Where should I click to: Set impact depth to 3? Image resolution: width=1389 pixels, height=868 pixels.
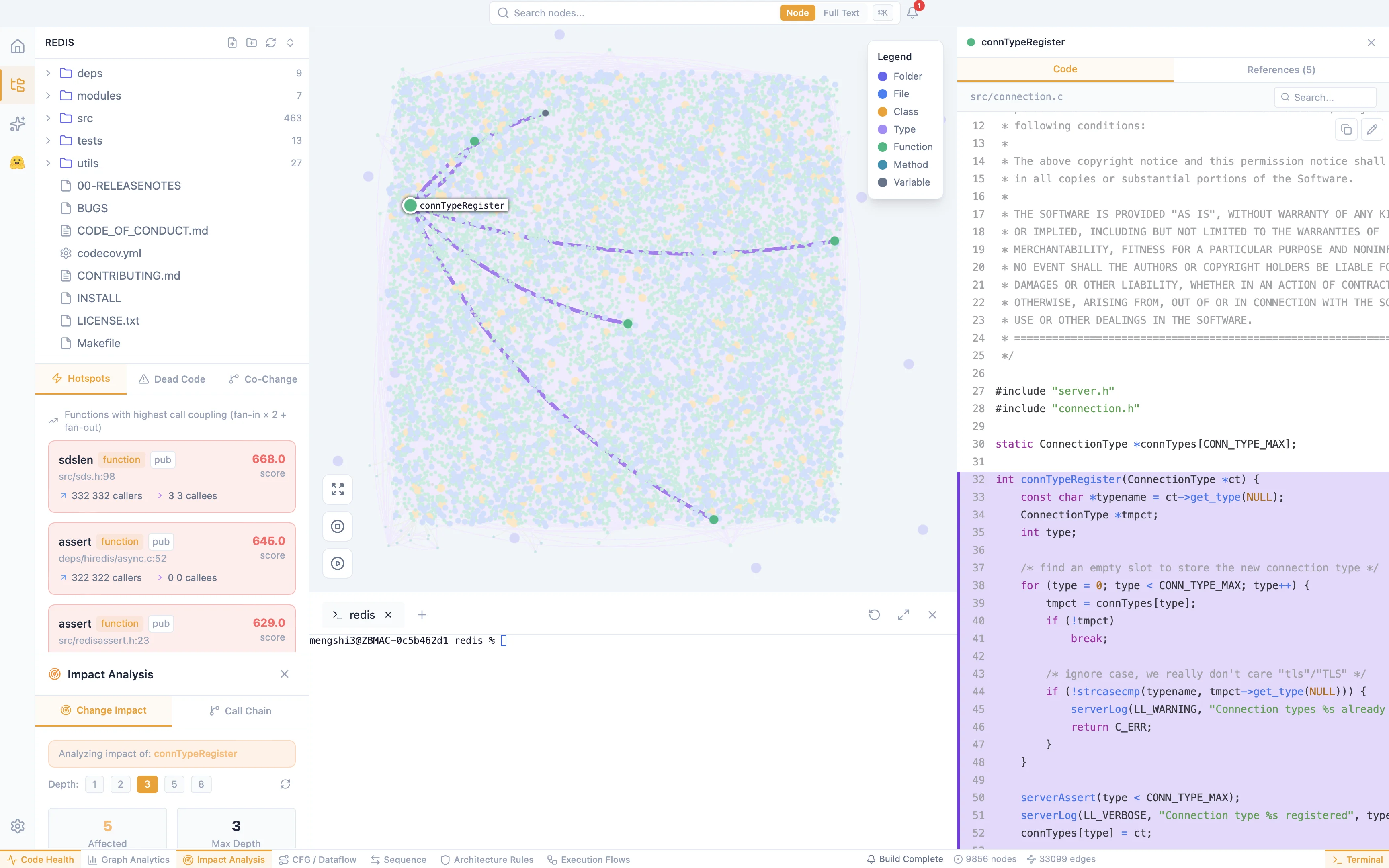pyautogui.click(x=147, y=784)
